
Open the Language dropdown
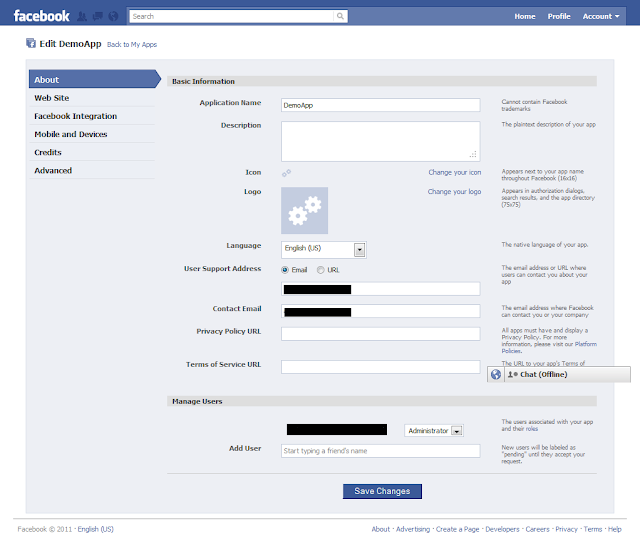[x=324, y=250]
